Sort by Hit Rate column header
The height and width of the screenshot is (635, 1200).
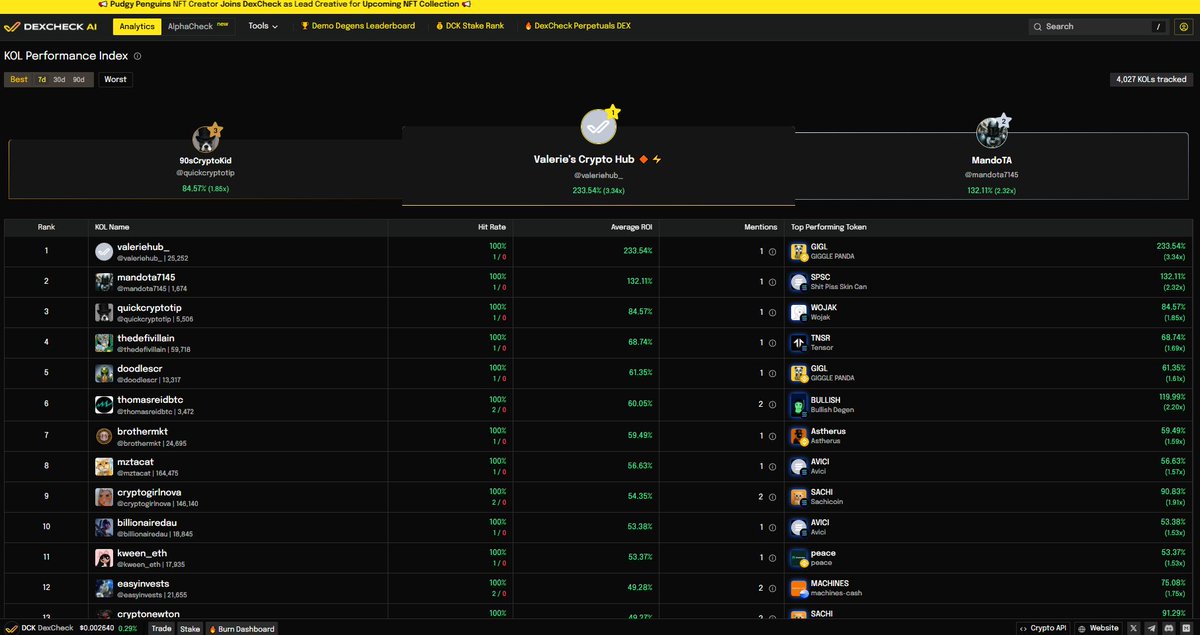(x=492, y=227)
